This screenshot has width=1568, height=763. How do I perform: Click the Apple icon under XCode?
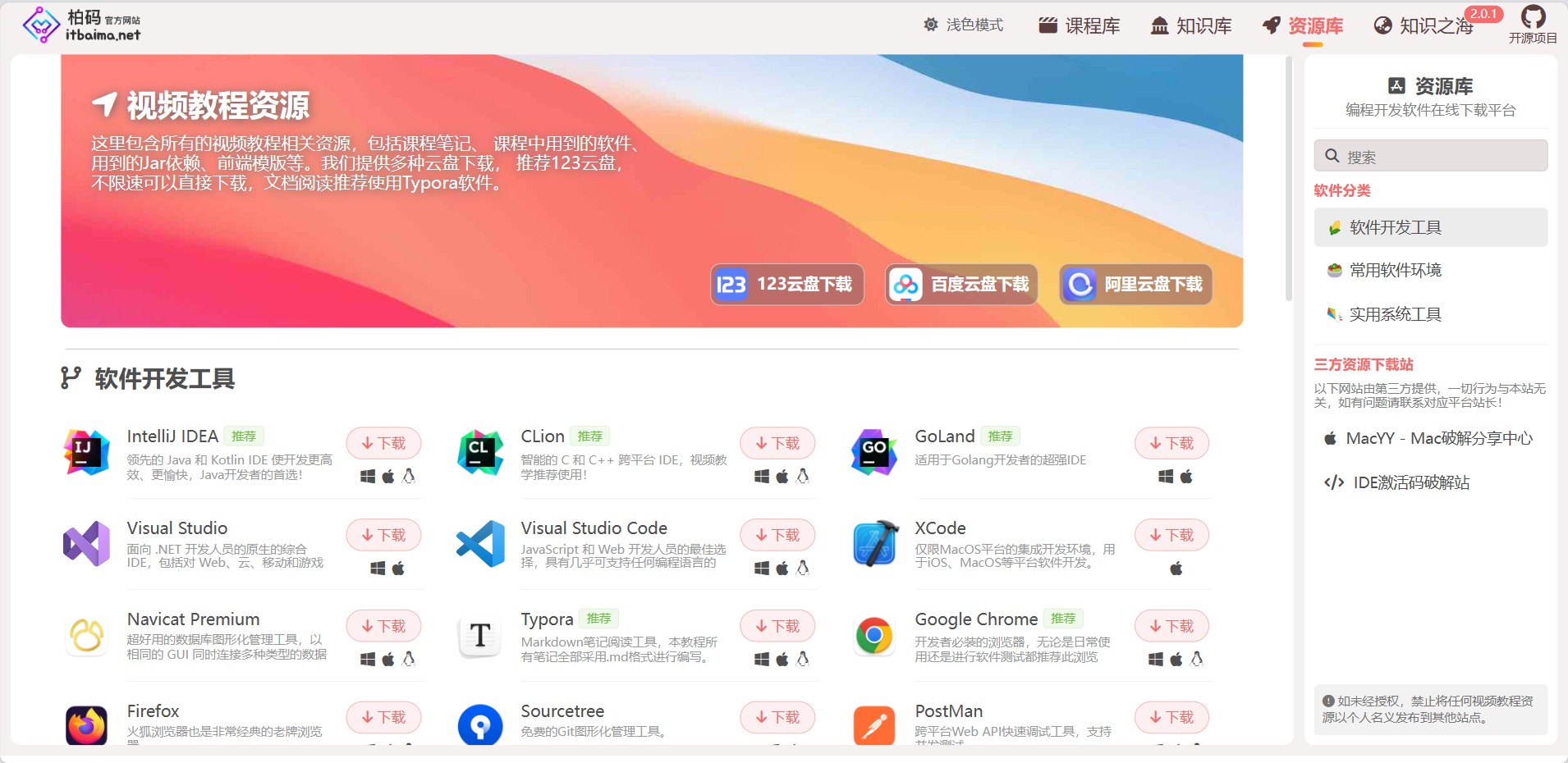point(1176,568)
